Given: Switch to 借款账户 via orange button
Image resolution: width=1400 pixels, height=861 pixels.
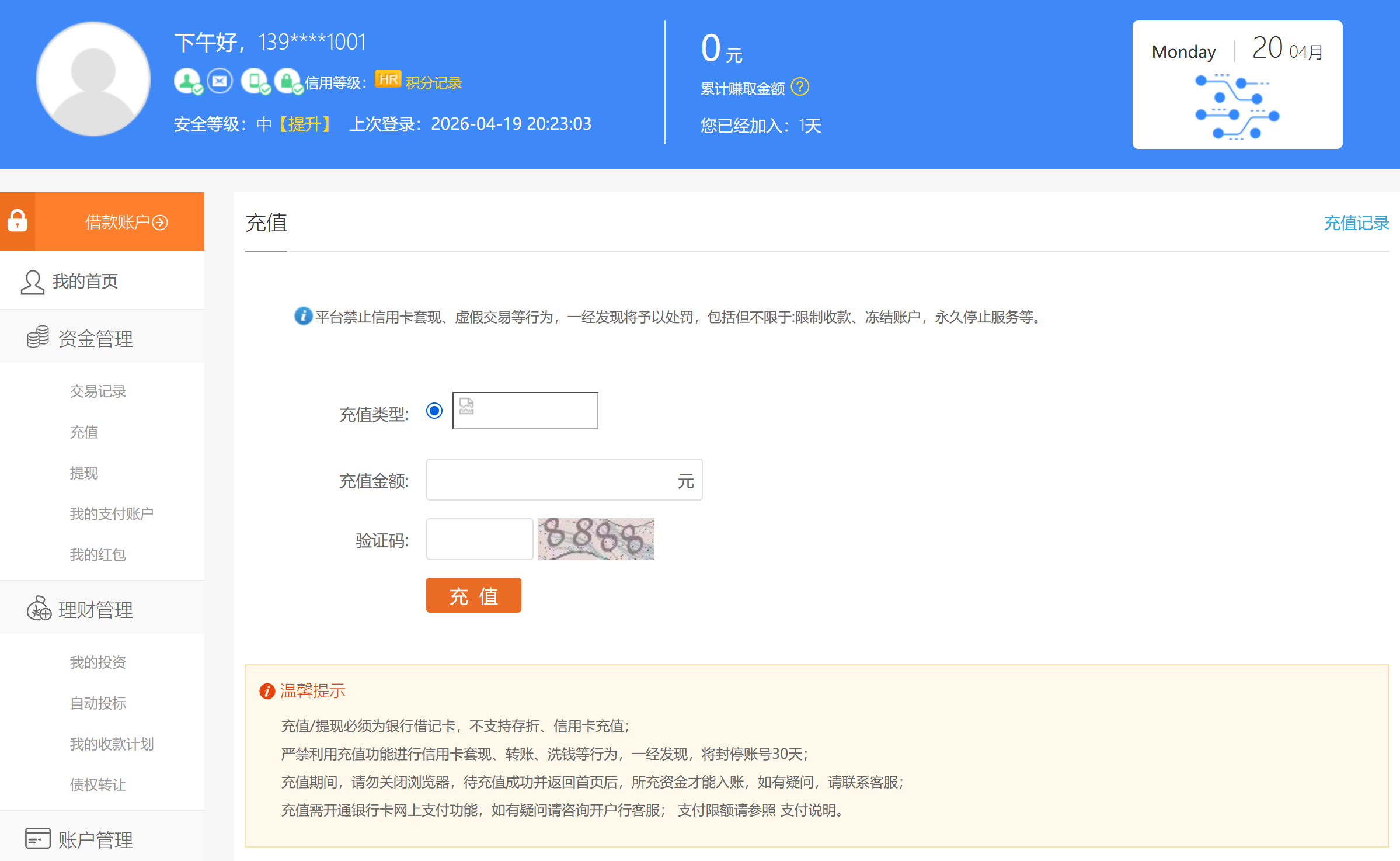Looking at the screenshot, I should coord(126,222).
